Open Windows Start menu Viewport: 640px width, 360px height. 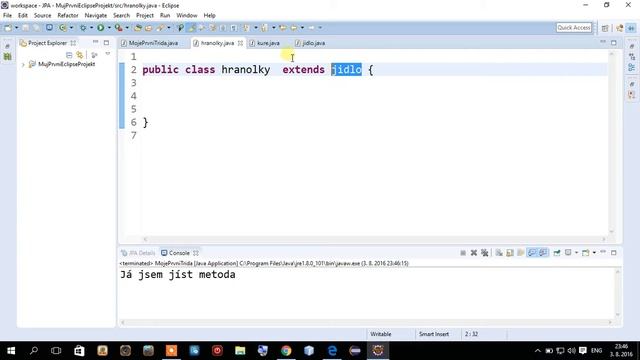pos(11,351)
